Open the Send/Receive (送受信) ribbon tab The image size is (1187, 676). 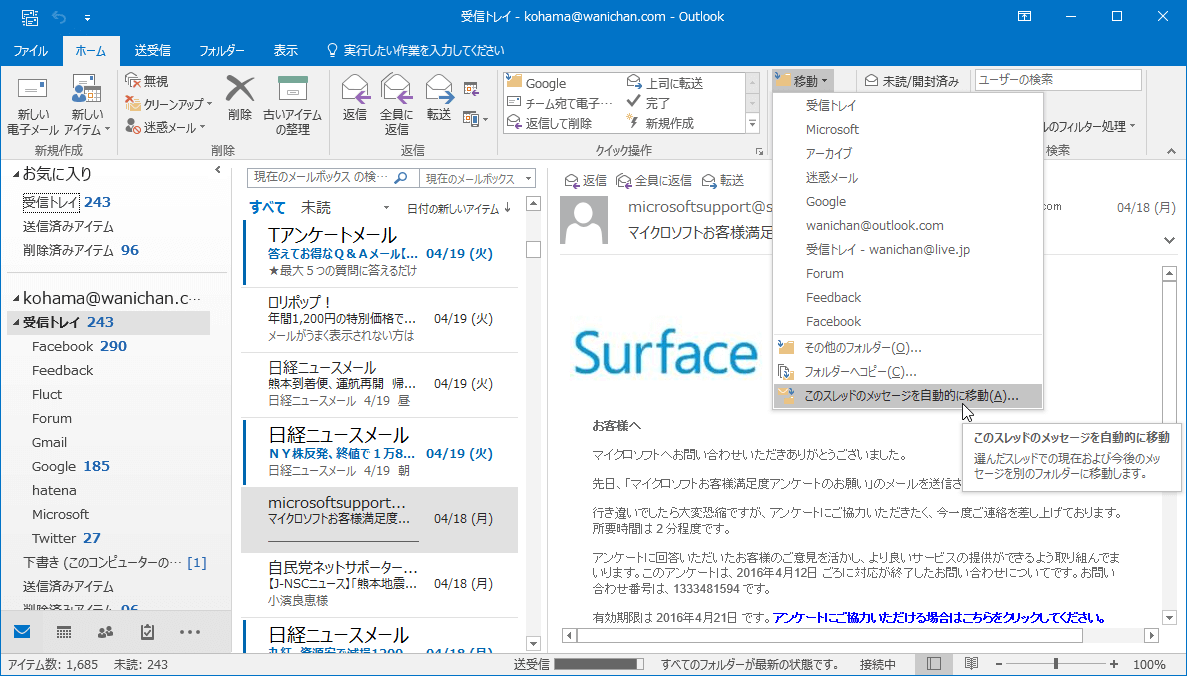152,50
